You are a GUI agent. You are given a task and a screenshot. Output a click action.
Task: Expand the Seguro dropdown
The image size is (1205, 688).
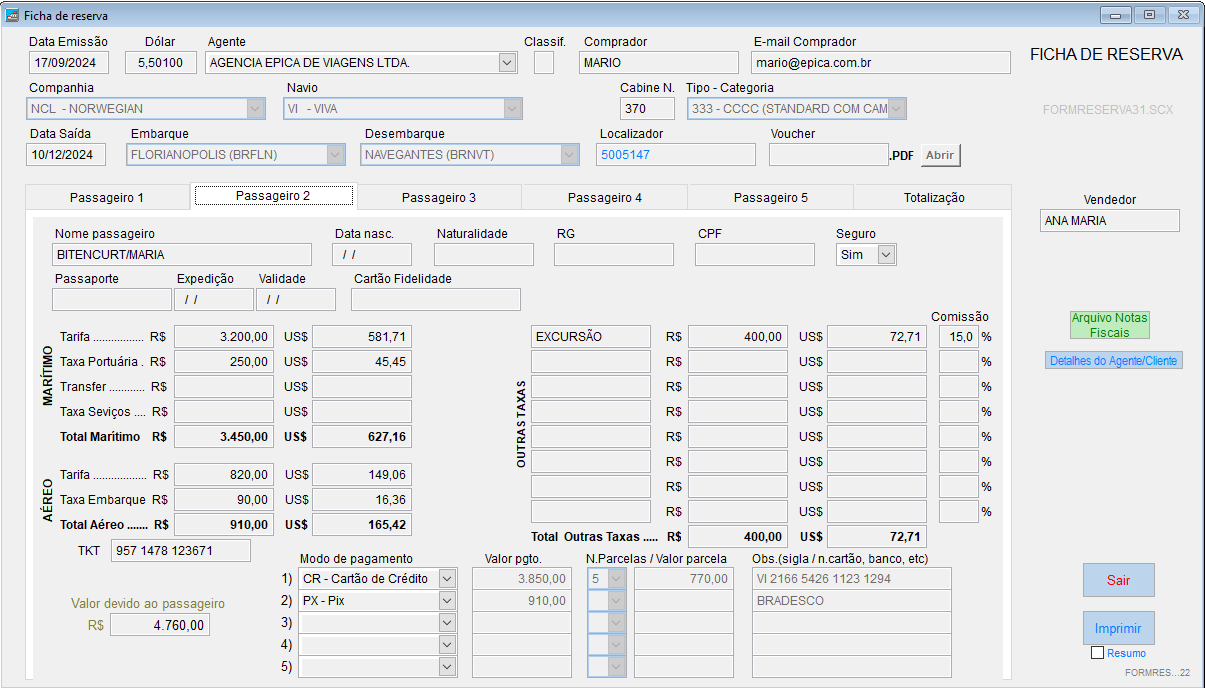pos(886,255)
